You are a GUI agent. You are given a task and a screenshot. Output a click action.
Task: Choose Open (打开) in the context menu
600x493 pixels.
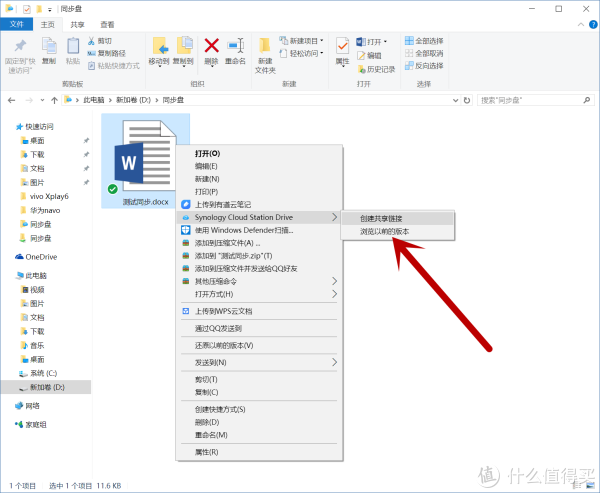coord(259,153)
